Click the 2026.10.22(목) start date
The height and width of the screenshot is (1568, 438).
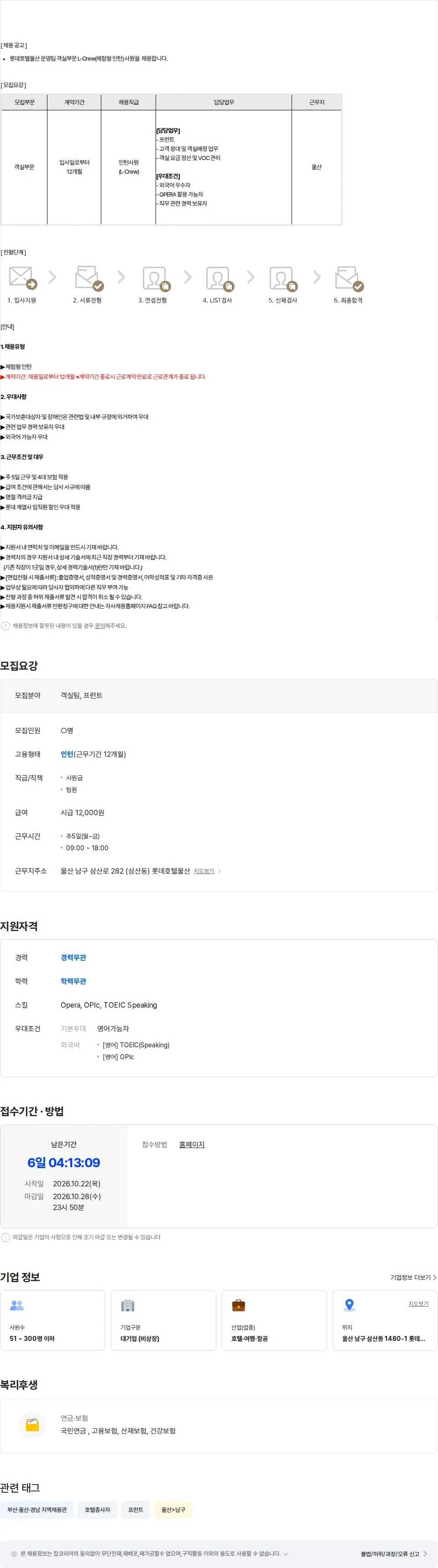pos(77,1183)
